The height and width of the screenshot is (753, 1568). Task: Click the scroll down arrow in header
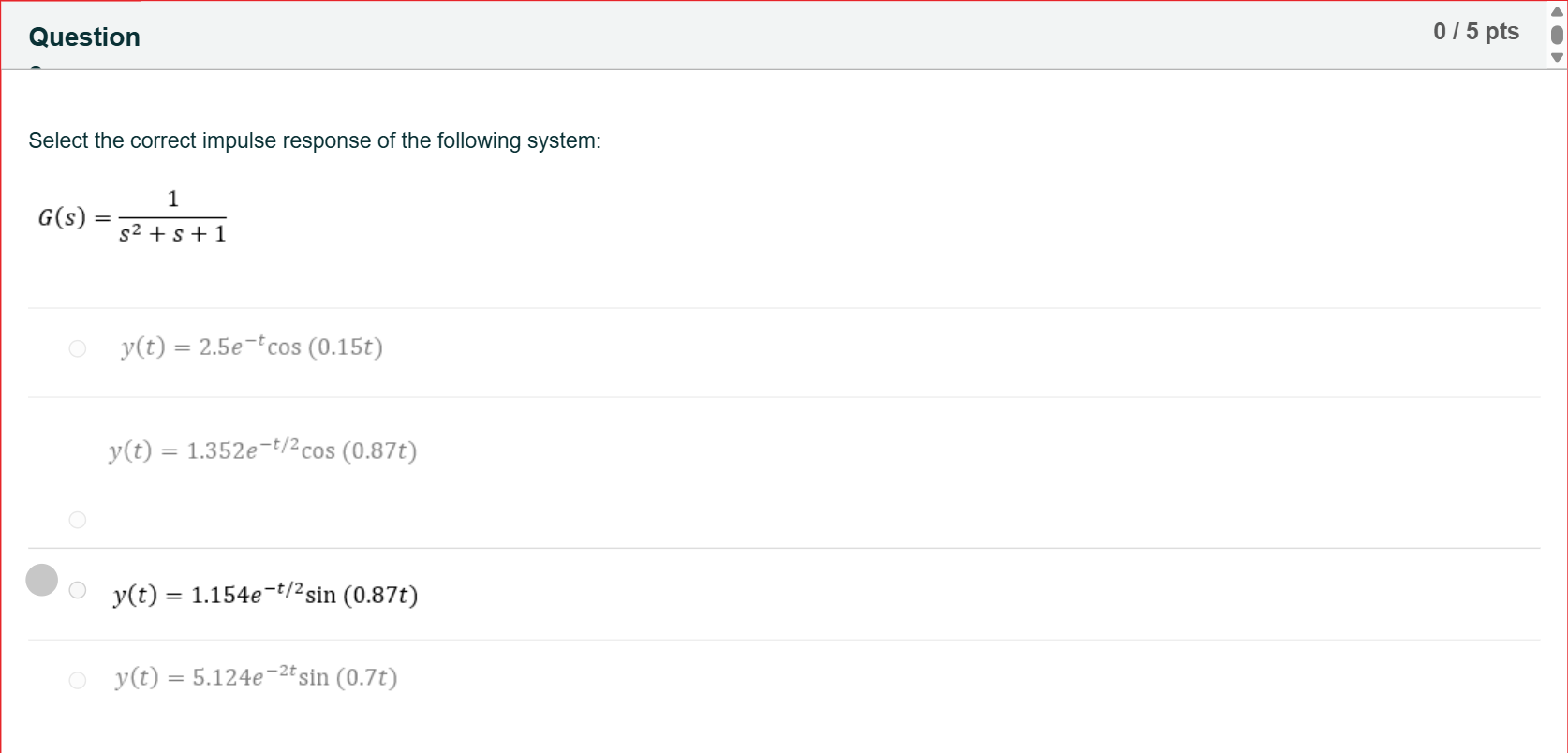pos(1557,57)
